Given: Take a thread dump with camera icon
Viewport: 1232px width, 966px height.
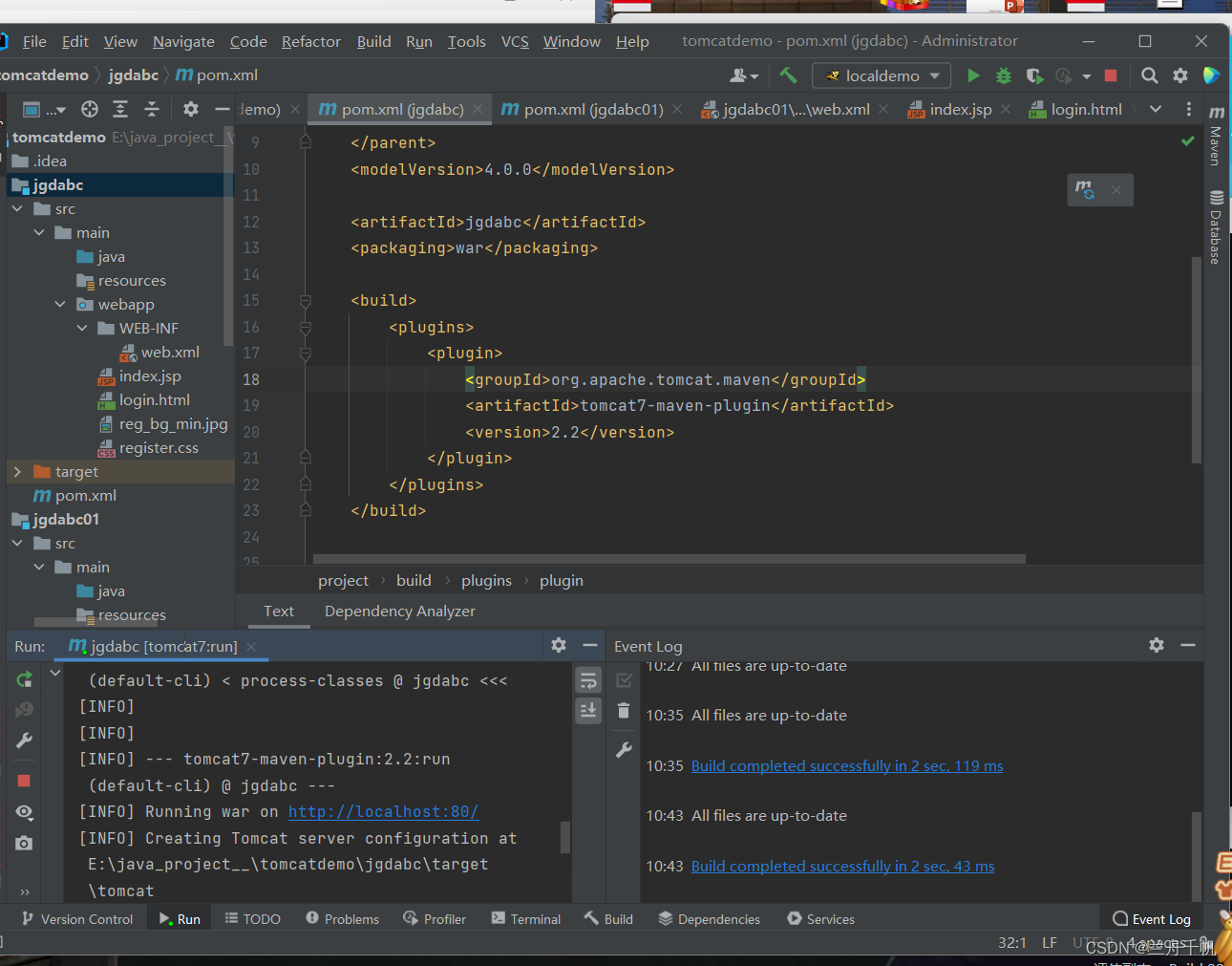Looking at the screenshot, I should pos(25,843).
